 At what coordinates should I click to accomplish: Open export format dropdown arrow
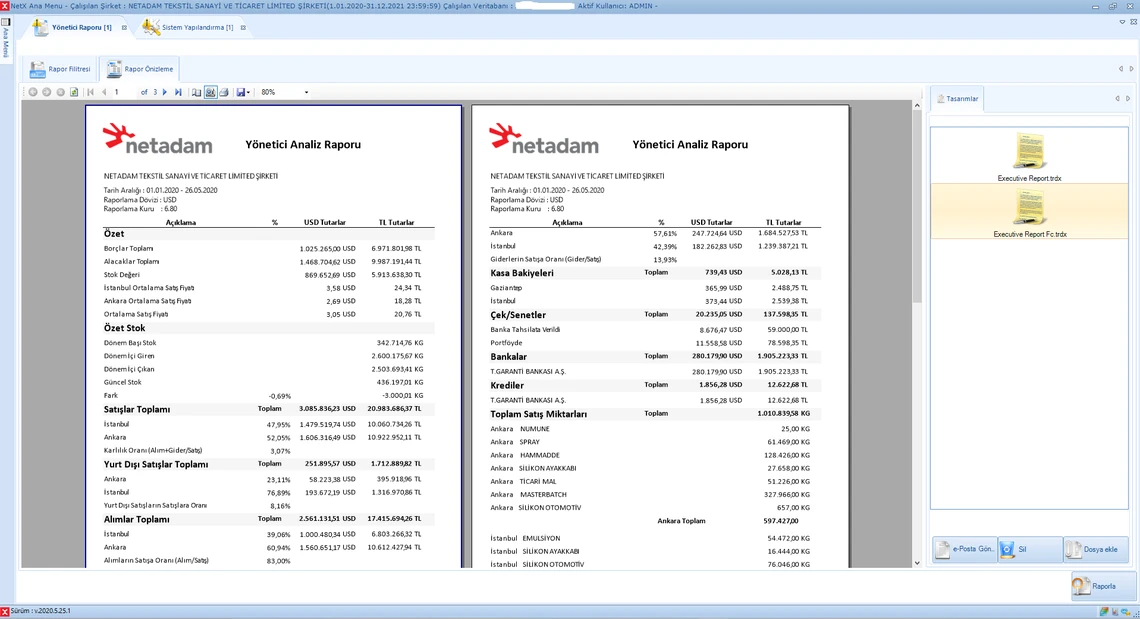click(x=248, y=92)
